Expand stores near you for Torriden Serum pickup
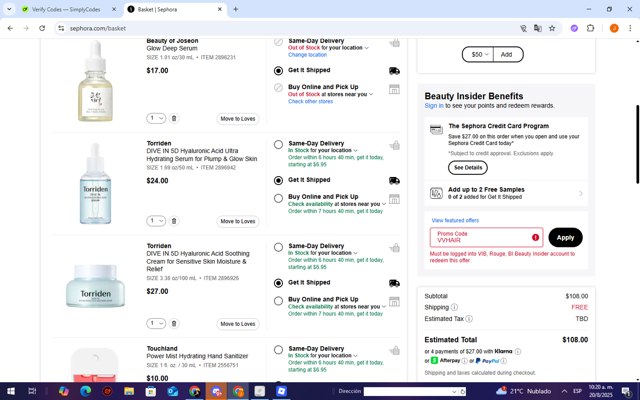 384,204
